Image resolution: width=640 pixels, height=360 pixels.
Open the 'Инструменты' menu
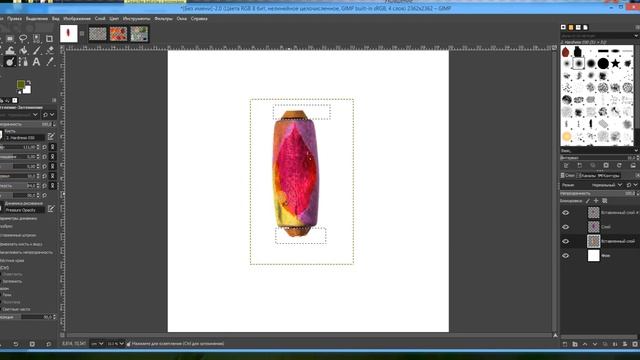pyautogui.click(x=136, y=19)
